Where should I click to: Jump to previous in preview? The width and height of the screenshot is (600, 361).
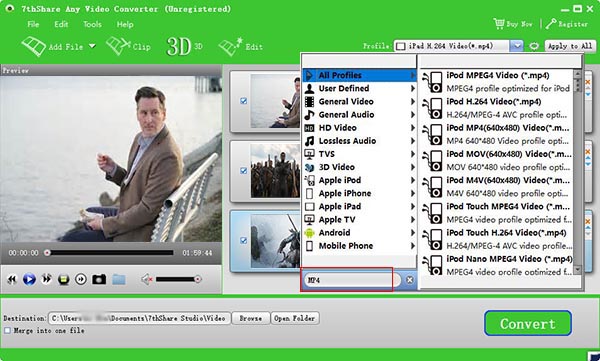pyautogui.click(x=12, y=279)
